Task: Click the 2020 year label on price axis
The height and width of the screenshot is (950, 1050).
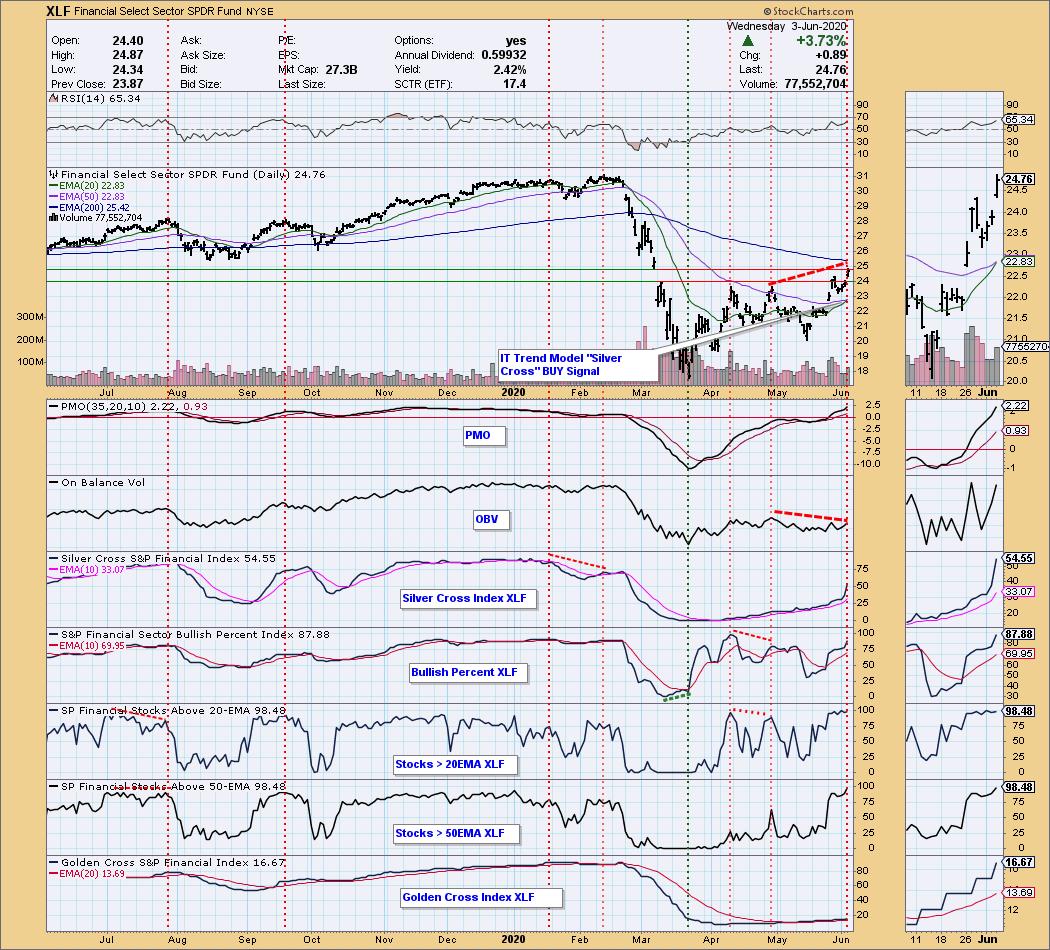Action: [513, 392]
